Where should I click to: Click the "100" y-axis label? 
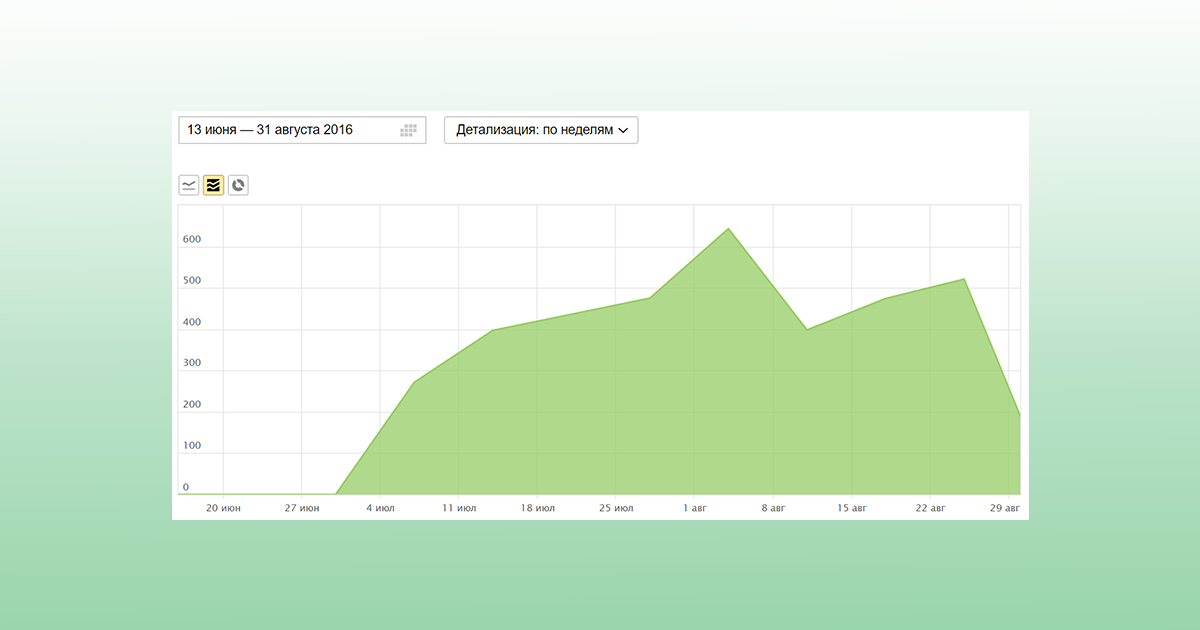(x=192, y=446)
